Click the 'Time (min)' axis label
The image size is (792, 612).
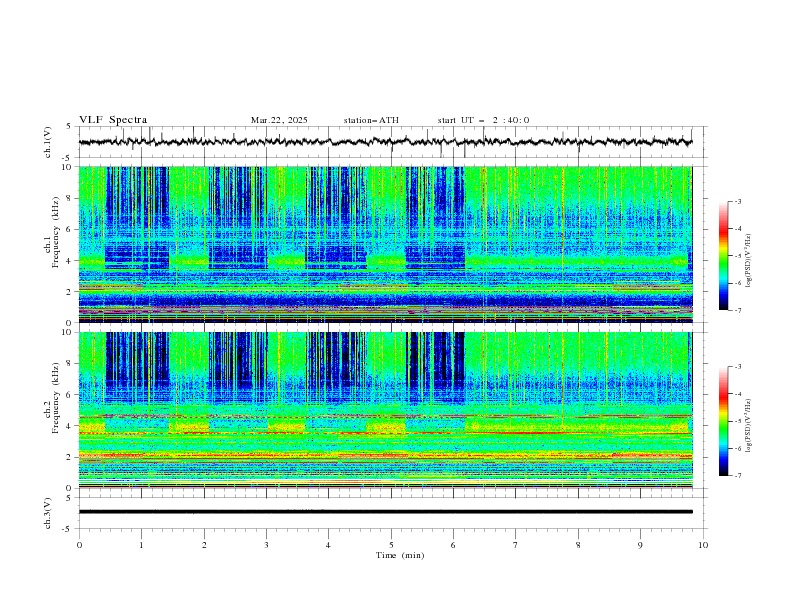pyautogui.click(x=400, y=555)
